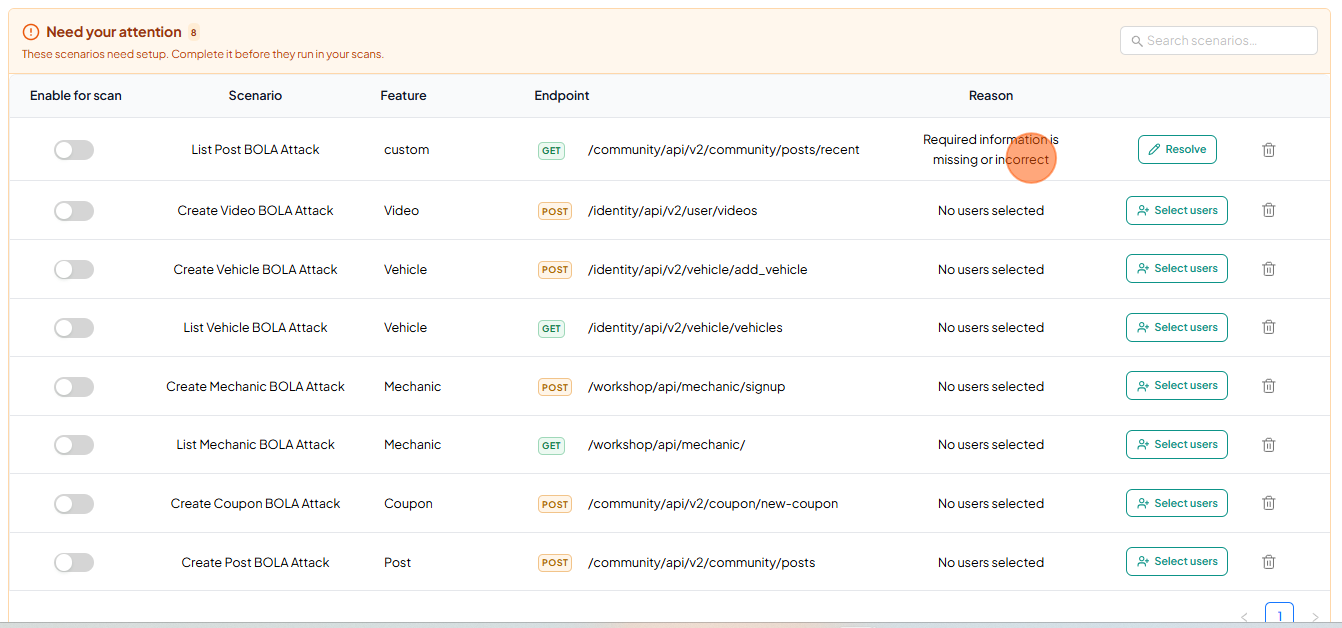Open Select users for Create Mechanic BOLA Attack

(x=1176, y=386)
